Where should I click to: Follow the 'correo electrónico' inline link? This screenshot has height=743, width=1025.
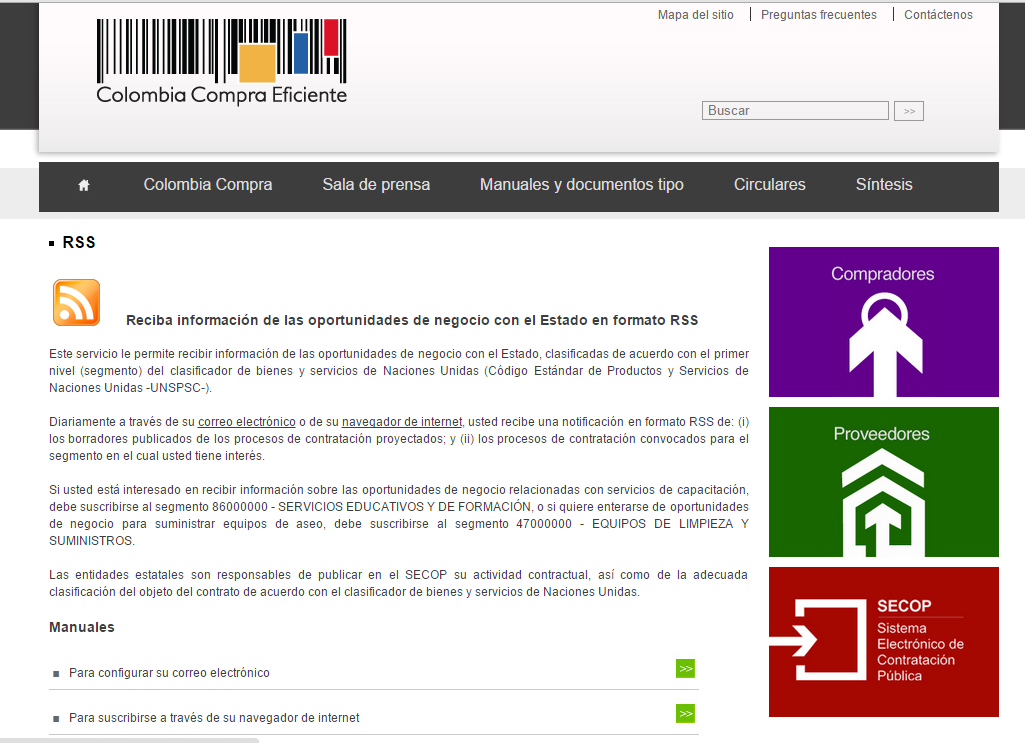(x=246, y=422)
